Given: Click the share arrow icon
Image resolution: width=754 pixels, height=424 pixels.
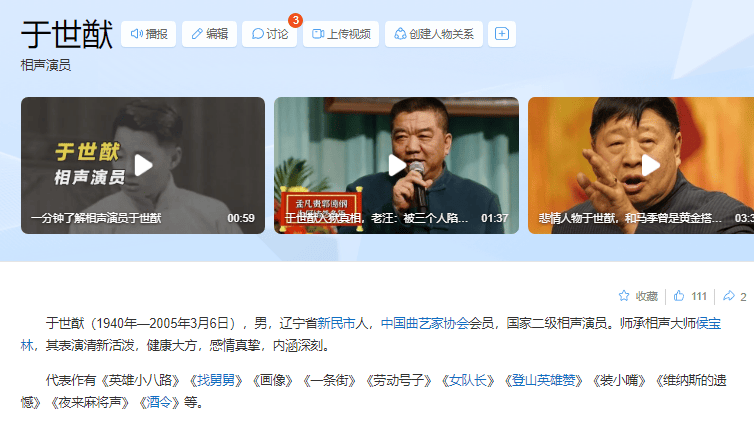Looking at the screenshot, I should pos(729,296).
